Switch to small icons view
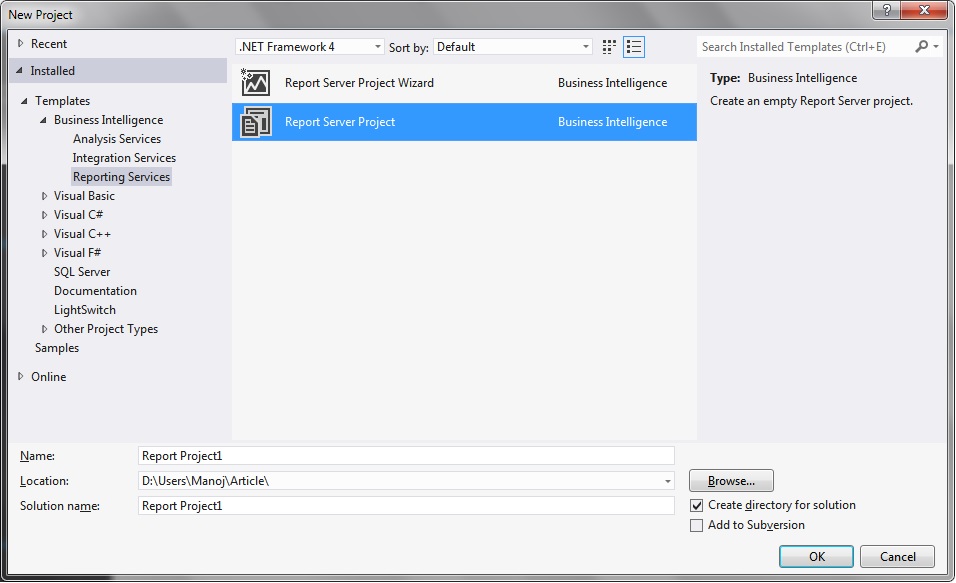956x583 pixels. coord(608,47)
